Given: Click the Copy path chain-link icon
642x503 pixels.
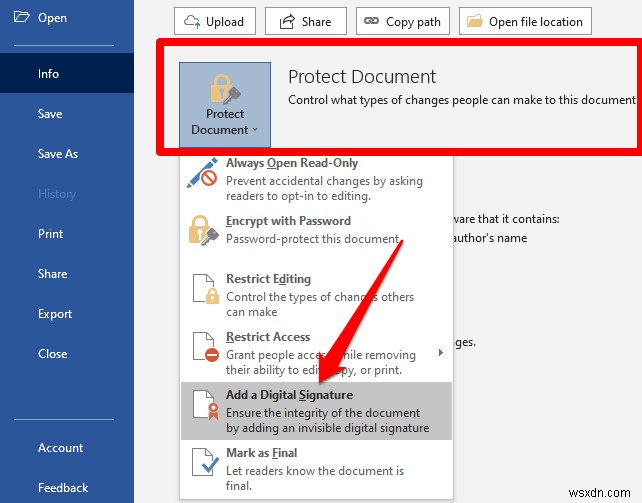Looking at the screenshot, I should click(x=371, y=20).
